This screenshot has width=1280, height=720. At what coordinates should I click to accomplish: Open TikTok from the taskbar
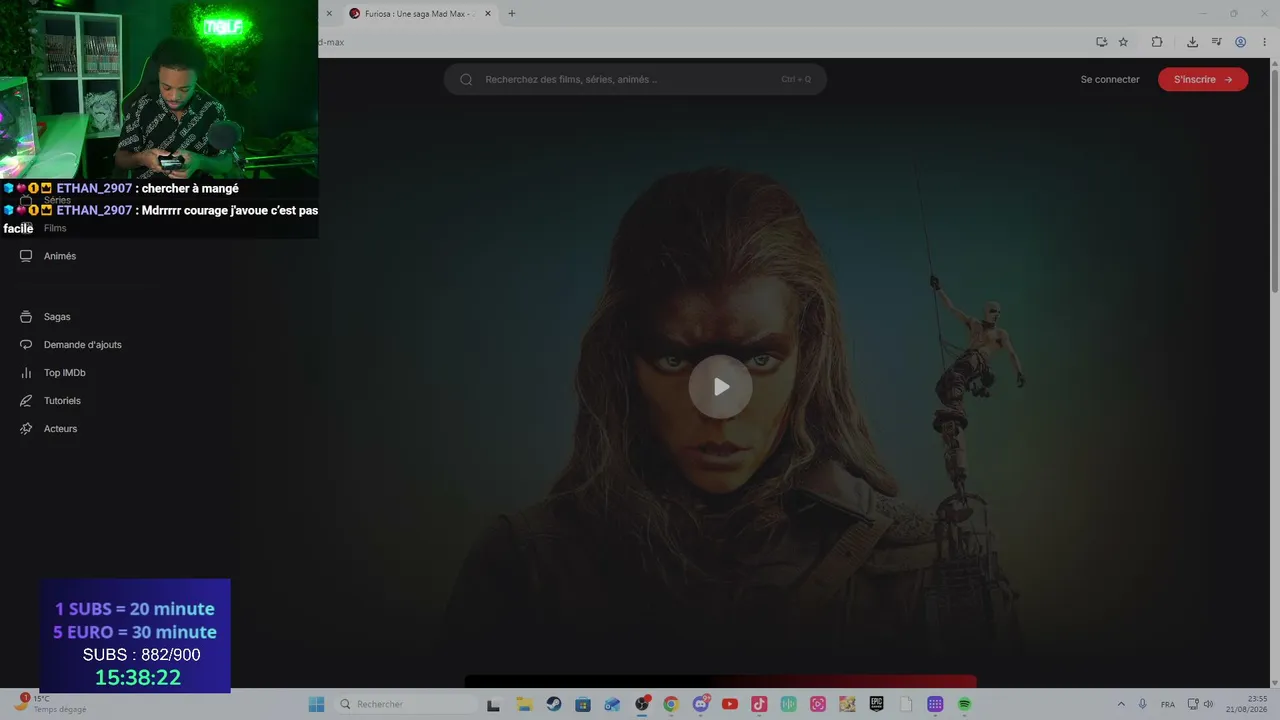759,704
